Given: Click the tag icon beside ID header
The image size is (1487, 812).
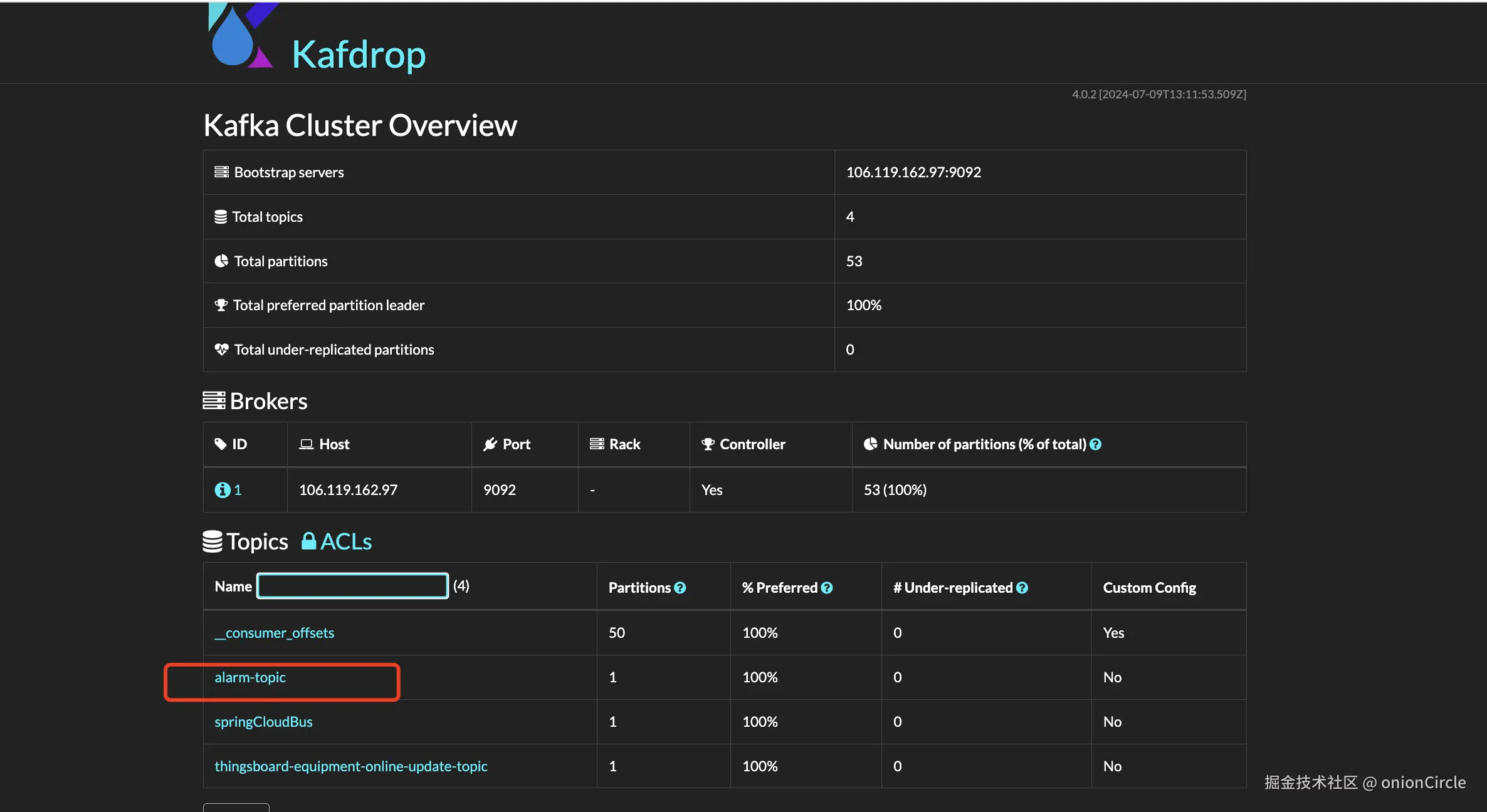Looking at the screenshot, I should [220, 444].
